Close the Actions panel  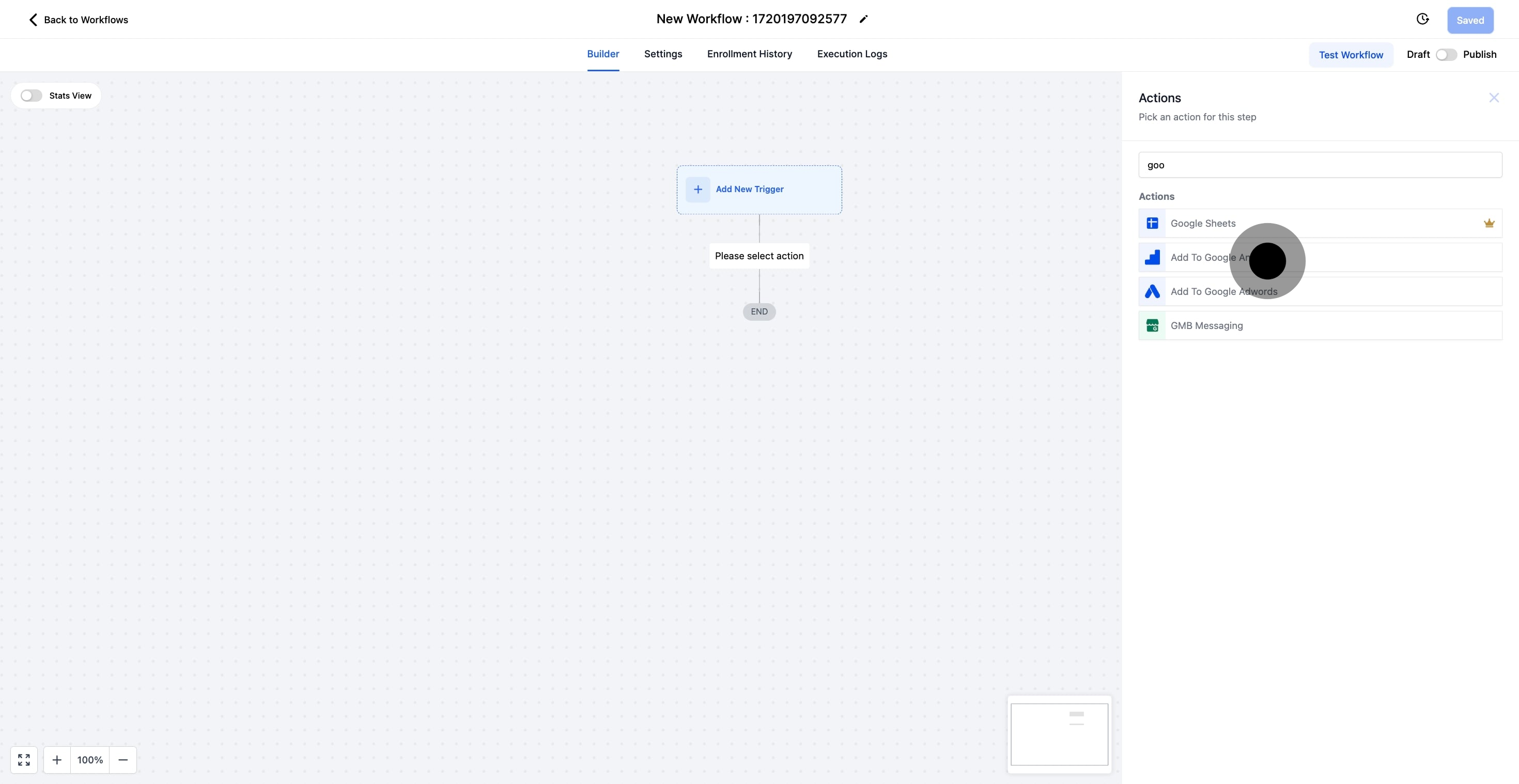pos(1493,98)
